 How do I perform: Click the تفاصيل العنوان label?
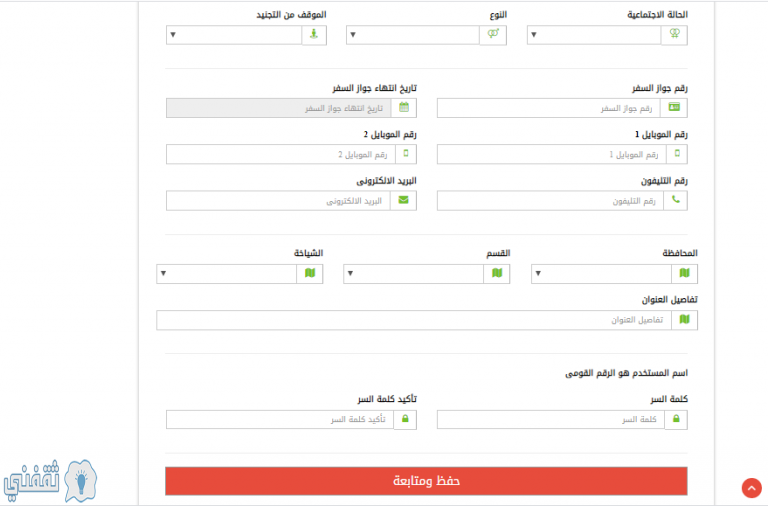[670, 299]
